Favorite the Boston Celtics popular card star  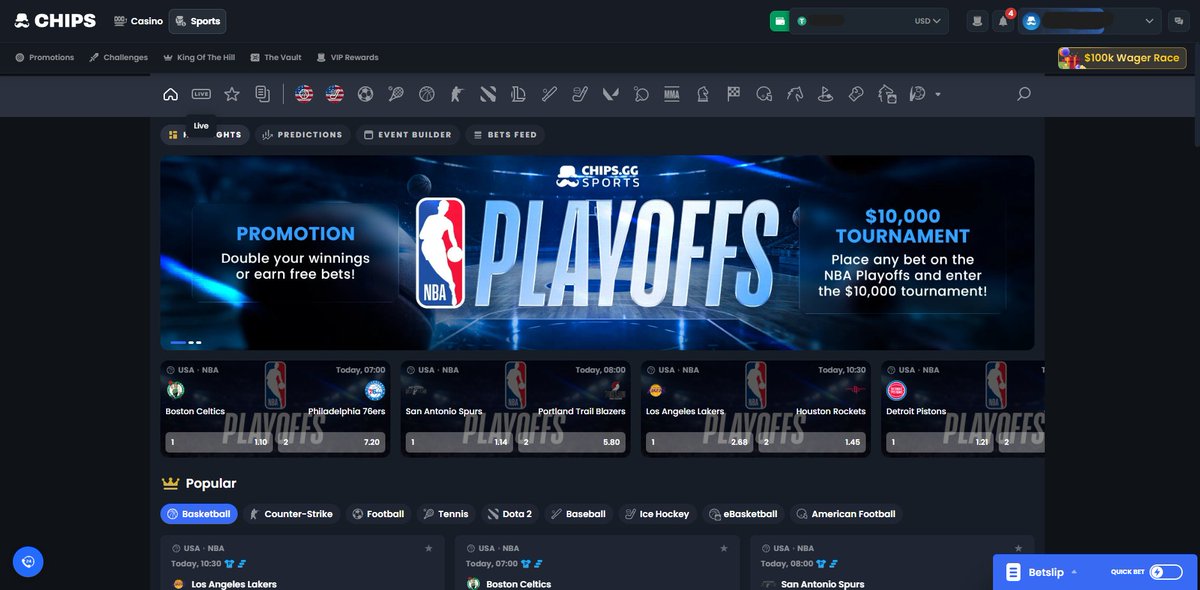(724, 548)
